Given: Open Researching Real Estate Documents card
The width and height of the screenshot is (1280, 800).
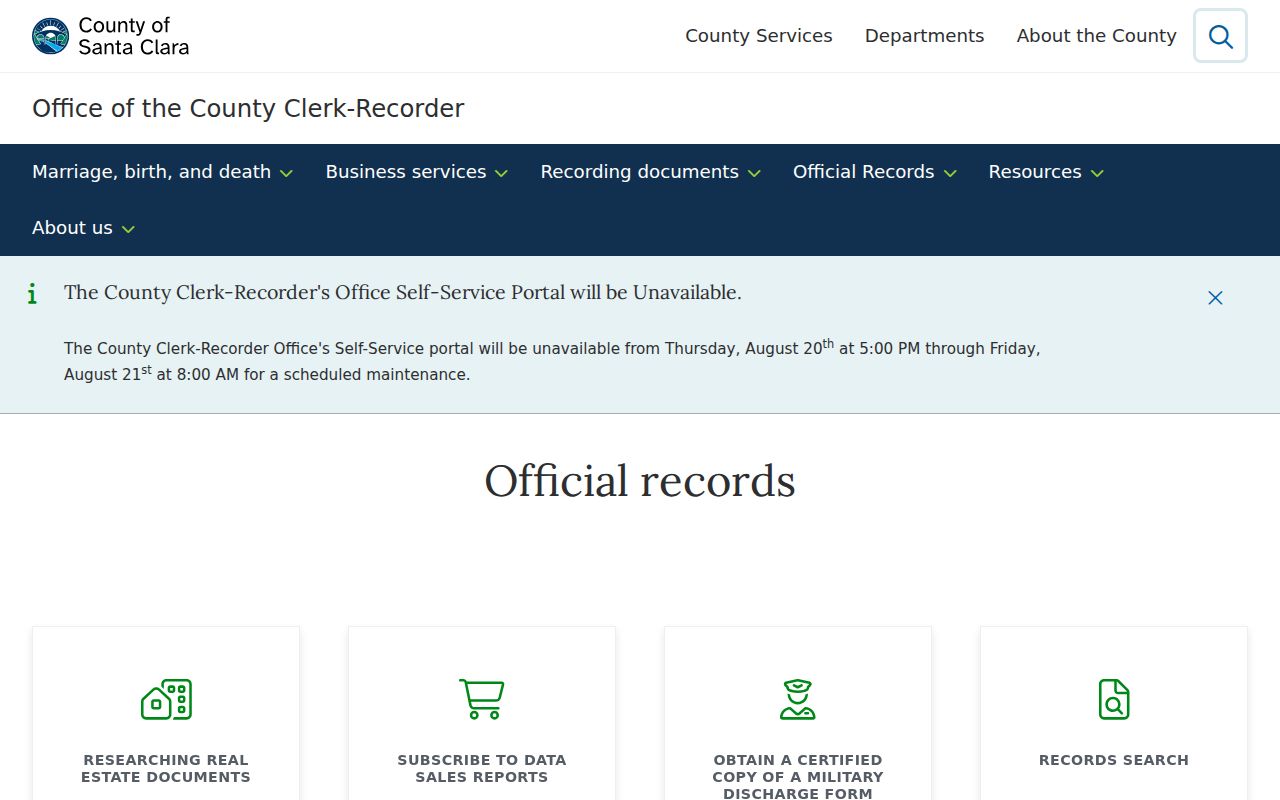Looking at the screenshot, I should point(166,713).
